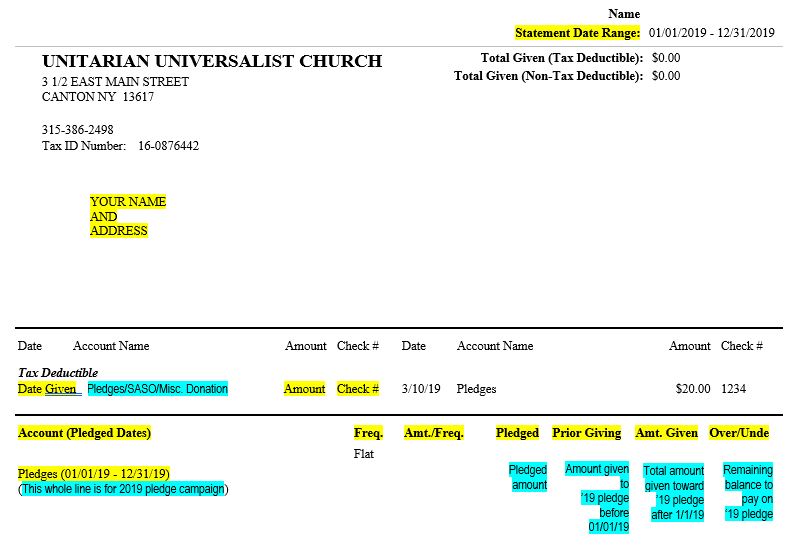This screenshot has height=547, width=788.
Task: Click the 'Amount given to '19 pledge before 01/01/19' note
Action: (x=597, y=498)
